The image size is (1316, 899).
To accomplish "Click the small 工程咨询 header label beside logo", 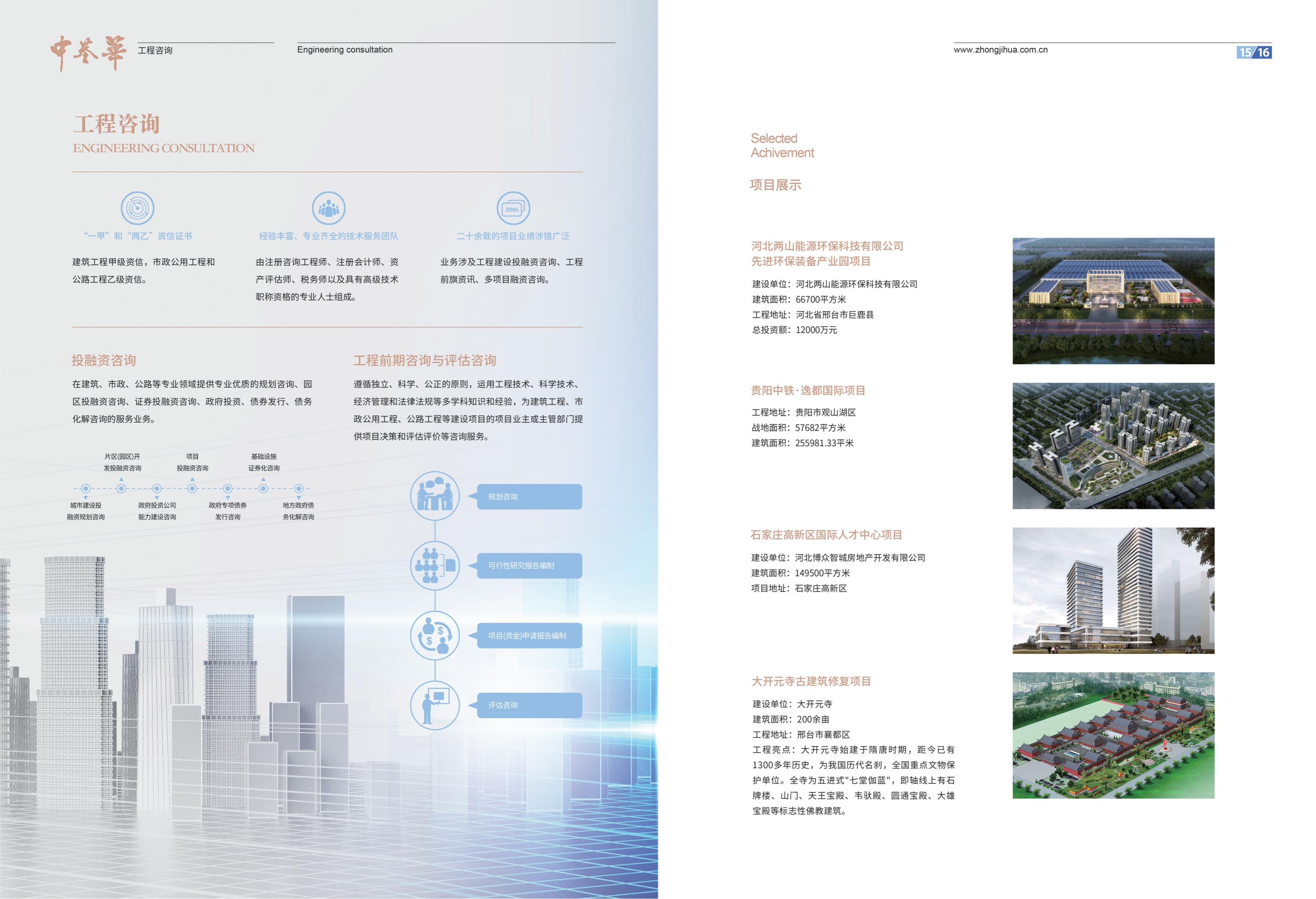I will pos(155,50).
